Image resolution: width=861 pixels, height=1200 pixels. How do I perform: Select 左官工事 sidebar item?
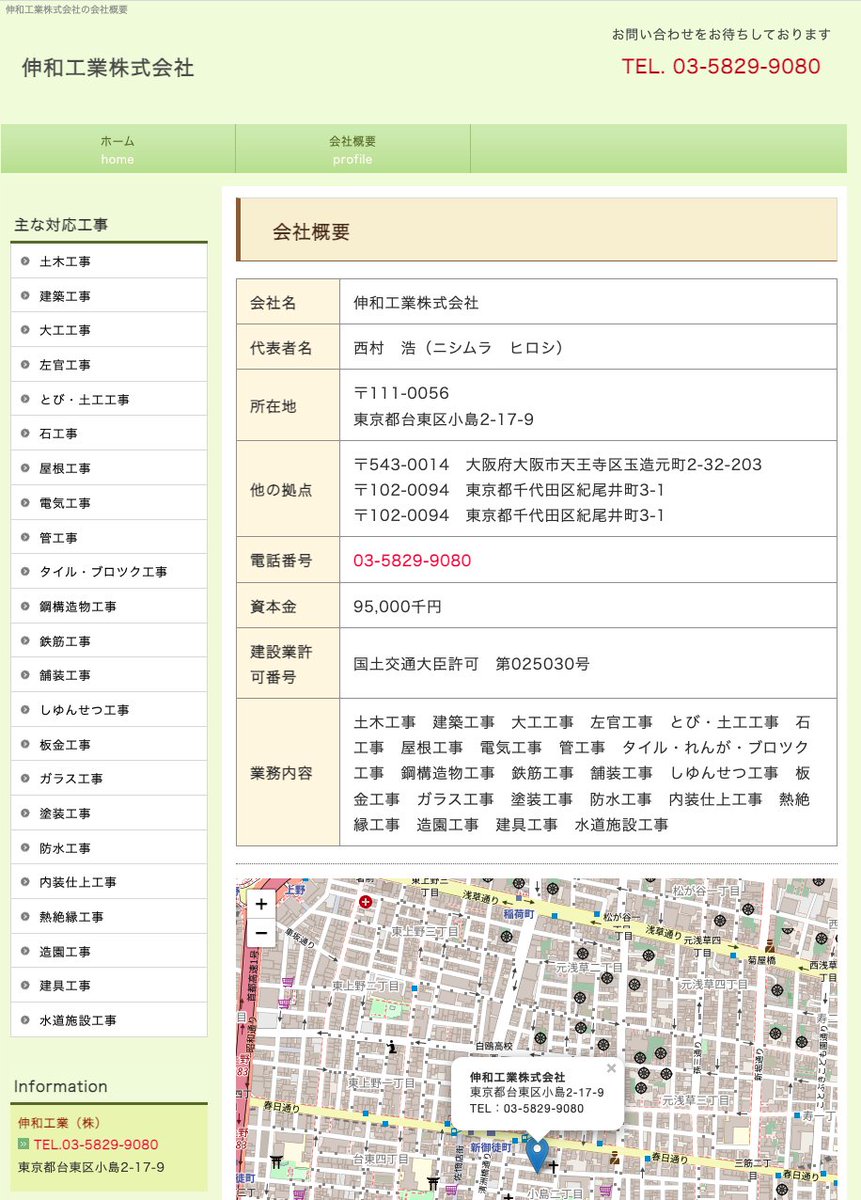coord(109,365)
